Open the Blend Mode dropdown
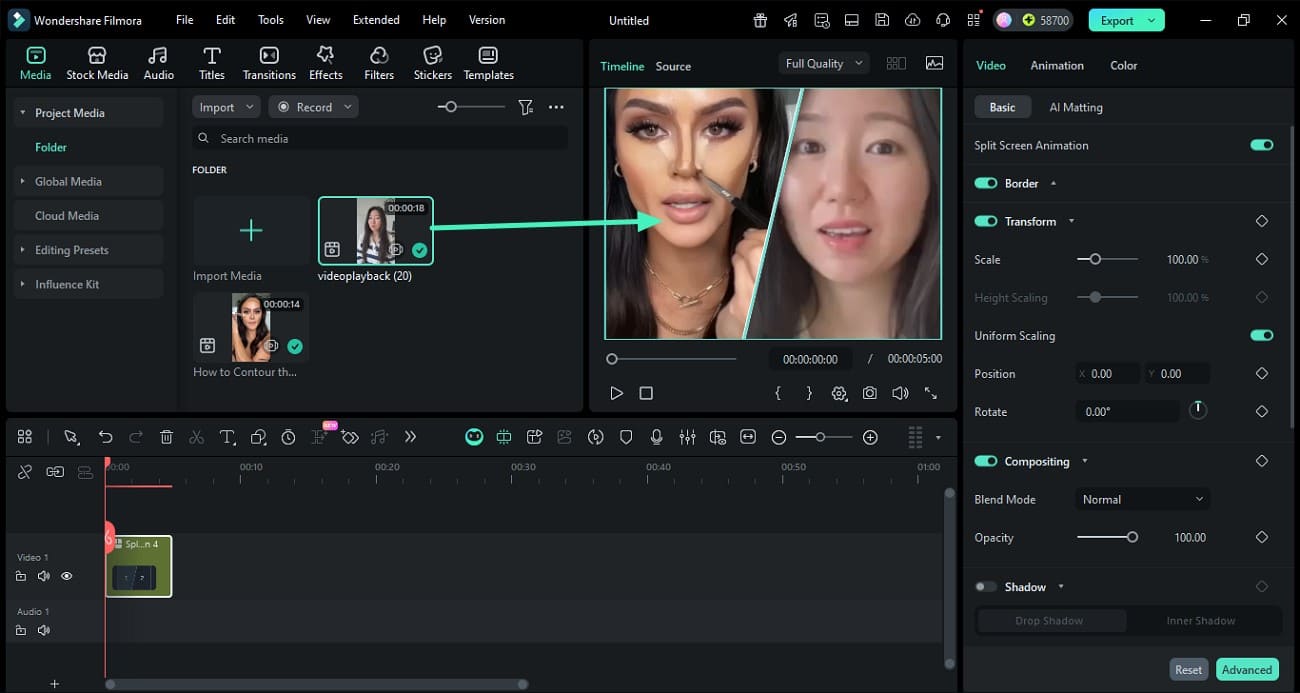The height and width of the screenshot is (693, 1300). tap(1141, 498)
